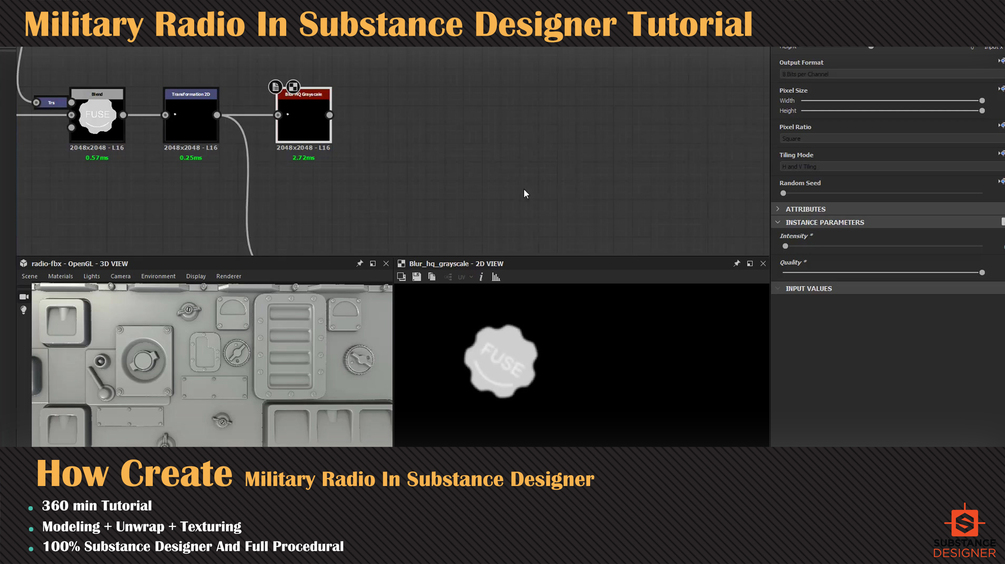Click the toggle at INSTANCE PARAMETERS header right edge
Image resolution: width=1005 pixels, height=564 pixels.
[1002, 222]
